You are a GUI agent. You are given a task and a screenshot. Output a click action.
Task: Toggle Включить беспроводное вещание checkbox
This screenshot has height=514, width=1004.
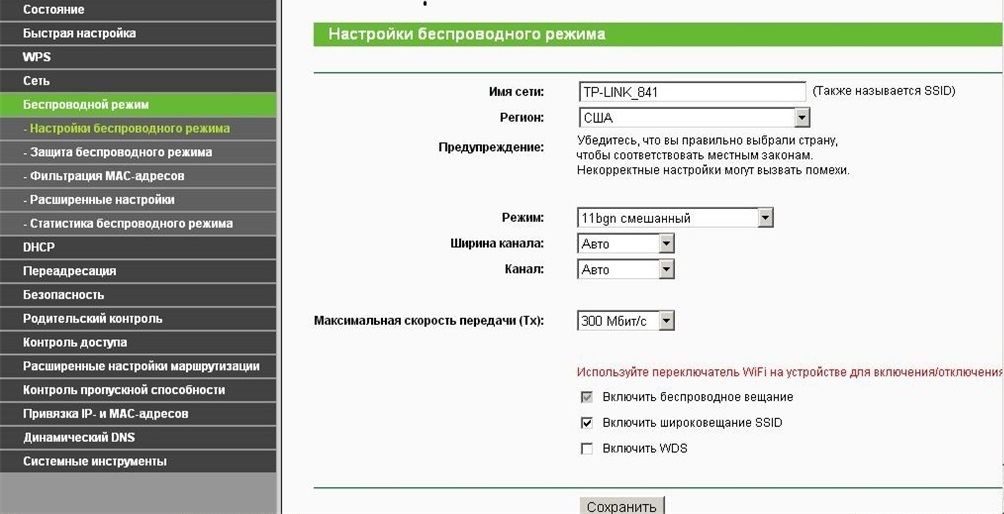(x=587, y=398)
